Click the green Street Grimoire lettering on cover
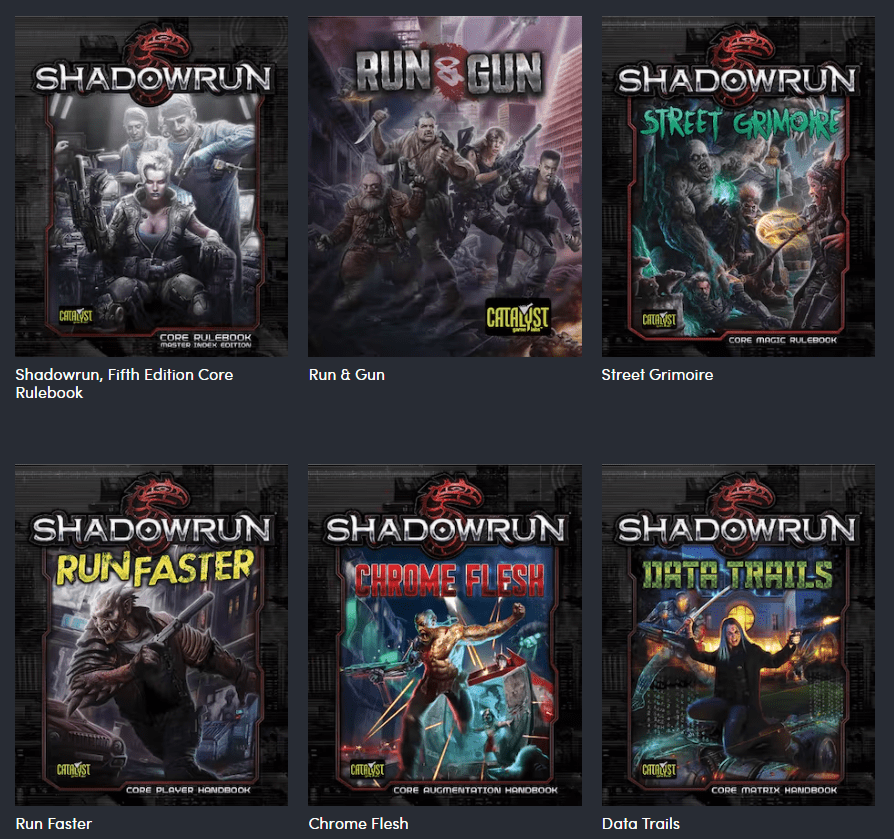The height and width of the screenshot is (839, 894). pyautogui.click(x=738, y=127)
